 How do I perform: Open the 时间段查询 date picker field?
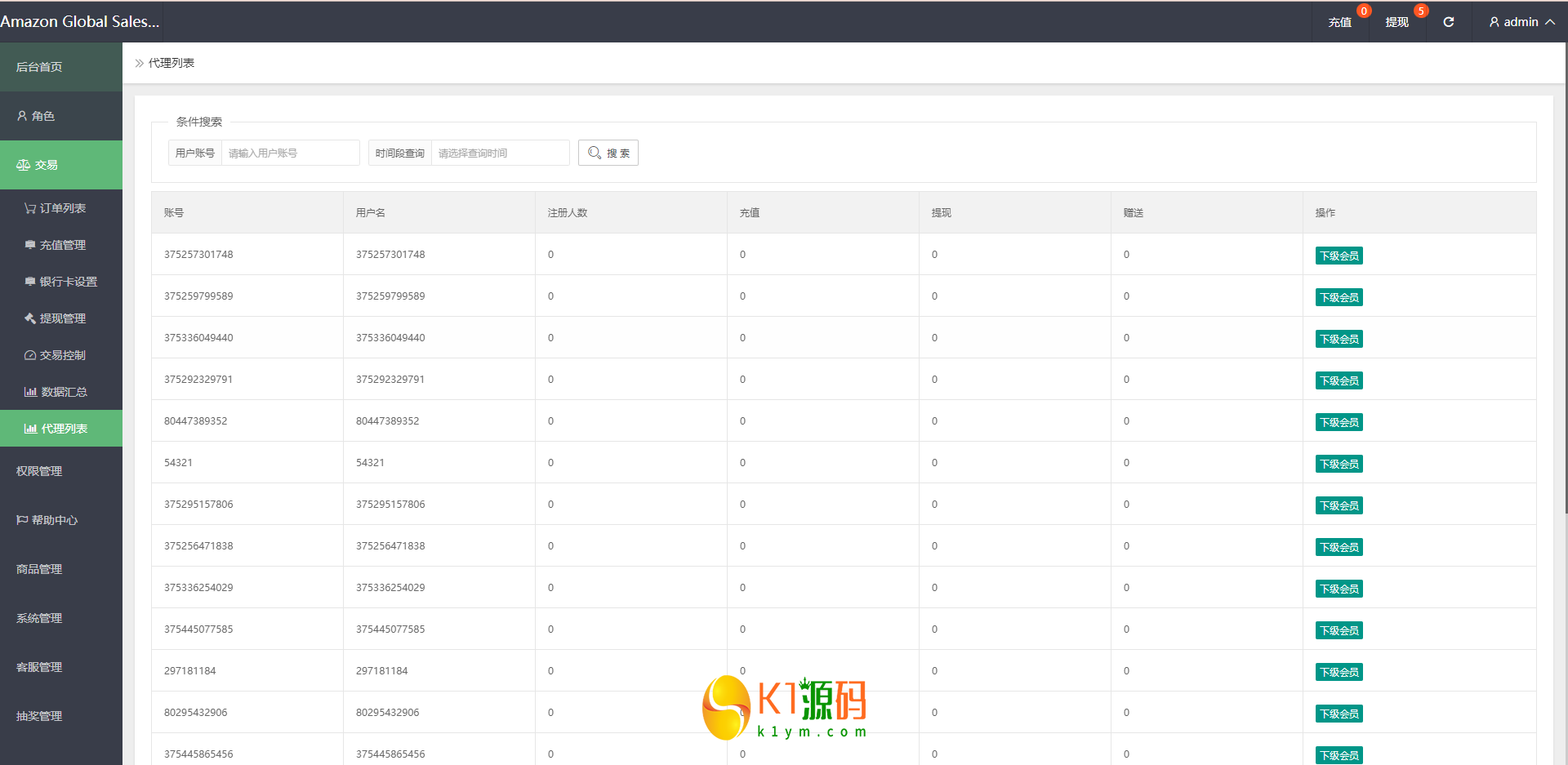click(x=500, y=153)
